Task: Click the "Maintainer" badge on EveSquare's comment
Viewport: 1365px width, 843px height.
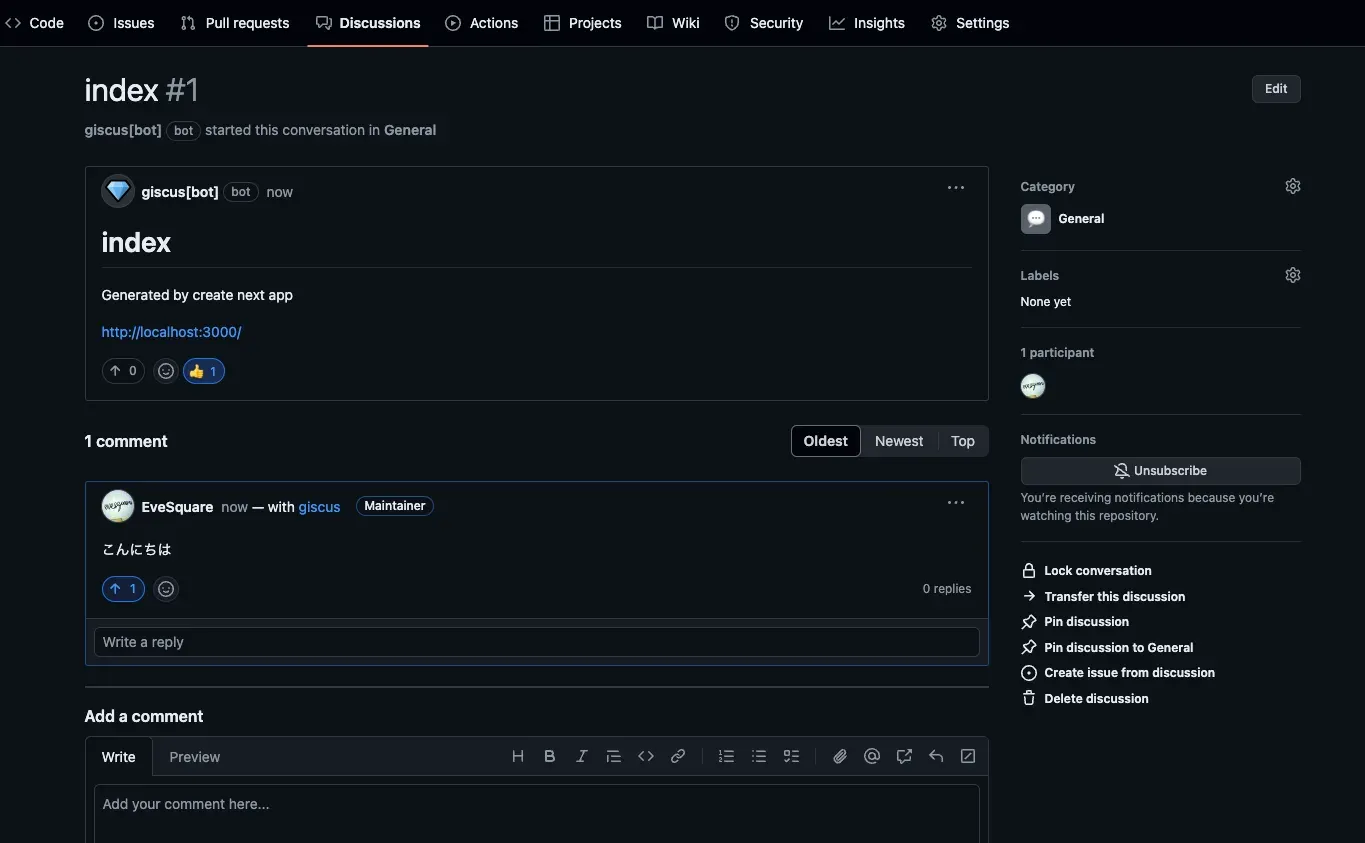Action: [395, 506]
